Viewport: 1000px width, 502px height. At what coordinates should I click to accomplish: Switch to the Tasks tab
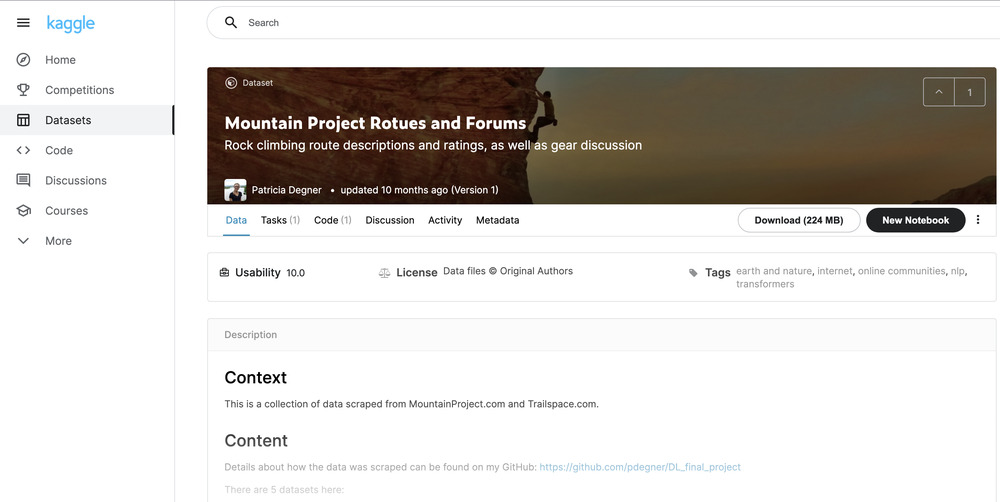[280, 220]
